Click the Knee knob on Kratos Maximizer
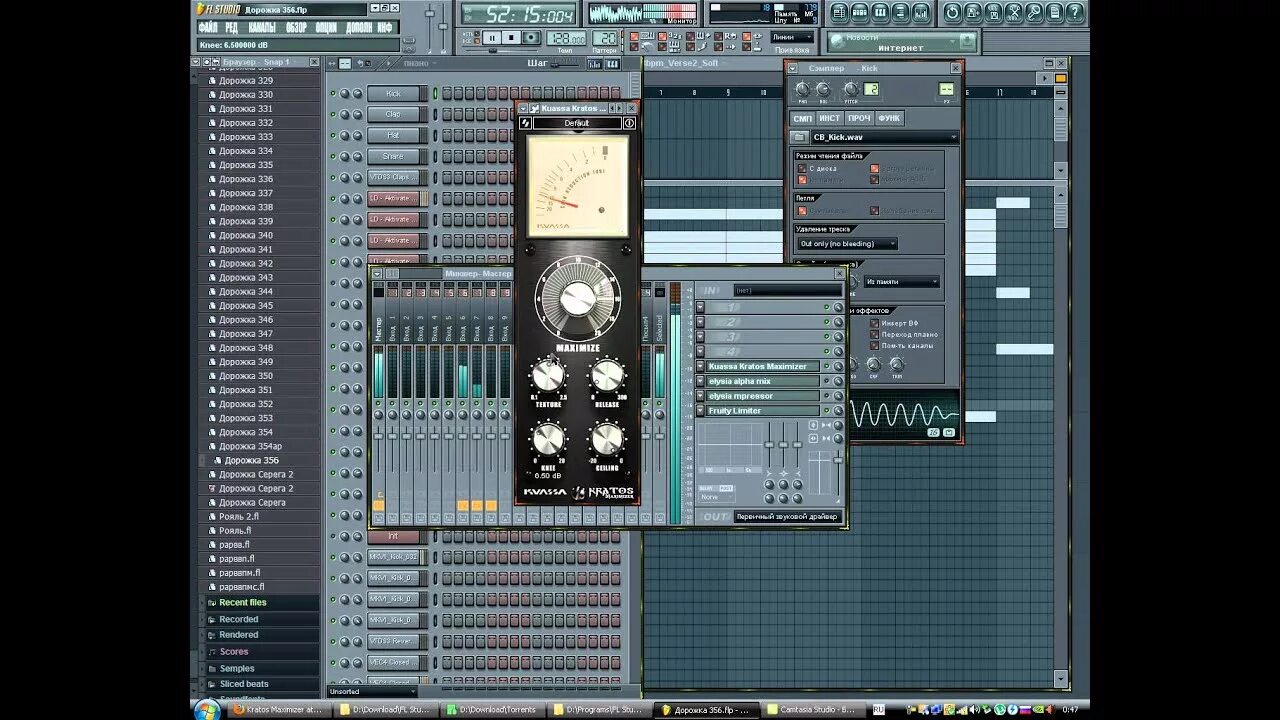Viewport: 1280px width, 720px height. [x=548, y=439]
